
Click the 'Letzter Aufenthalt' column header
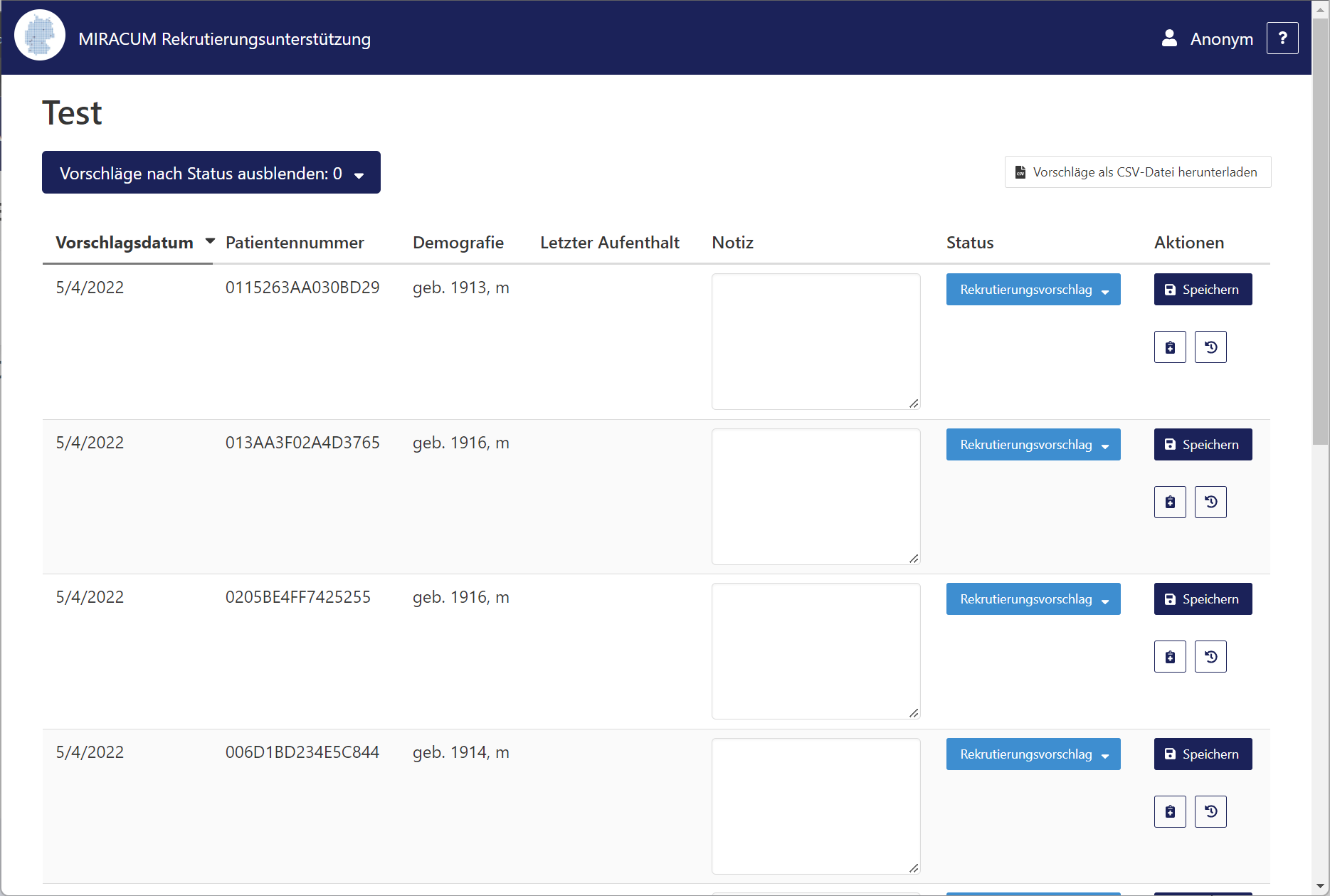610,243
